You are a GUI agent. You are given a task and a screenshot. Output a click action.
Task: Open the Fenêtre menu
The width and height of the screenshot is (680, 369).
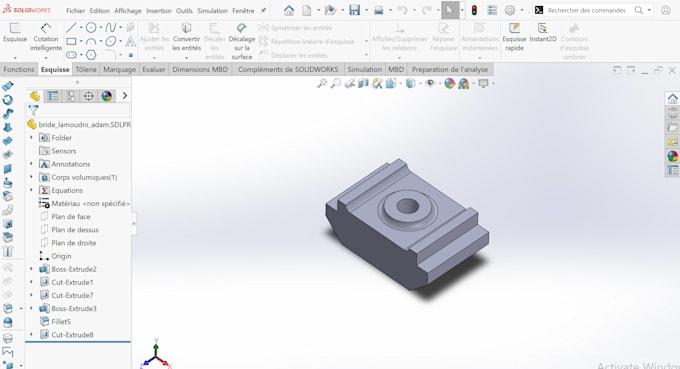(243, 11)
